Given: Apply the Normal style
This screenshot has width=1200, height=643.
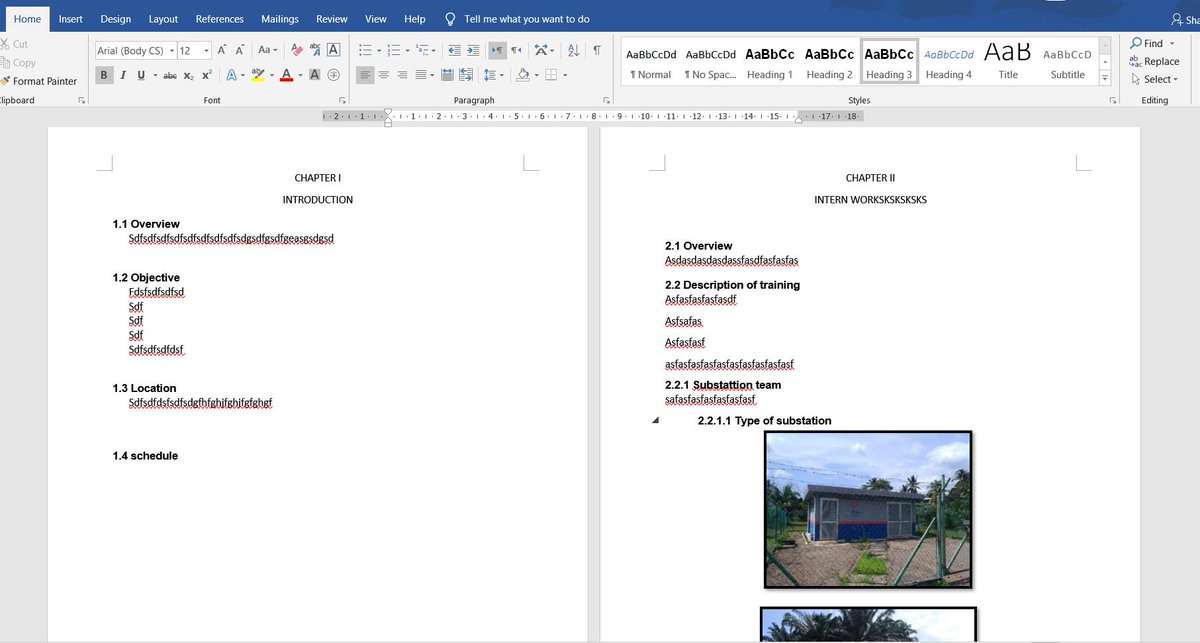Looking at the screenshot, I should click(651, 62).
